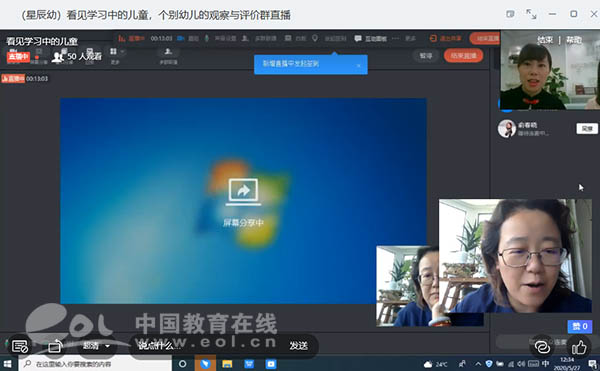Open the Windows notification center
The width and height of the screenshot is (600, 371).
(x=592, y=364)
